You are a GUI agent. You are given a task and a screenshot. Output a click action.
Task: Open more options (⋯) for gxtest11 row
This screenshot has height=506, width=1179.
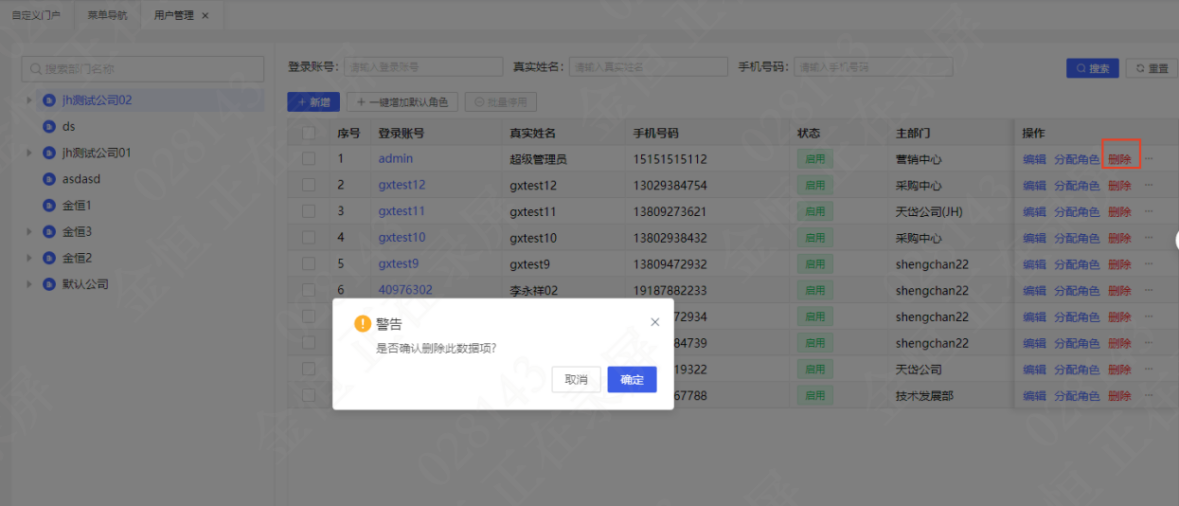pos(1148,211)
